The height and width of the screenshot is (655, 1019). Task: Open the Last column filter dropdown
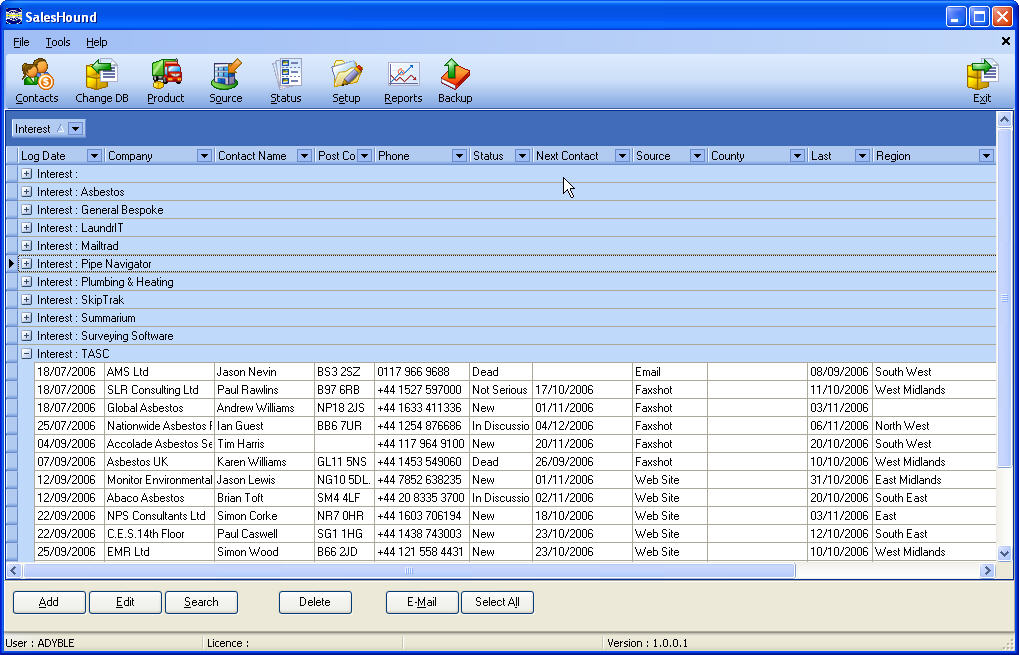point(862,156)
